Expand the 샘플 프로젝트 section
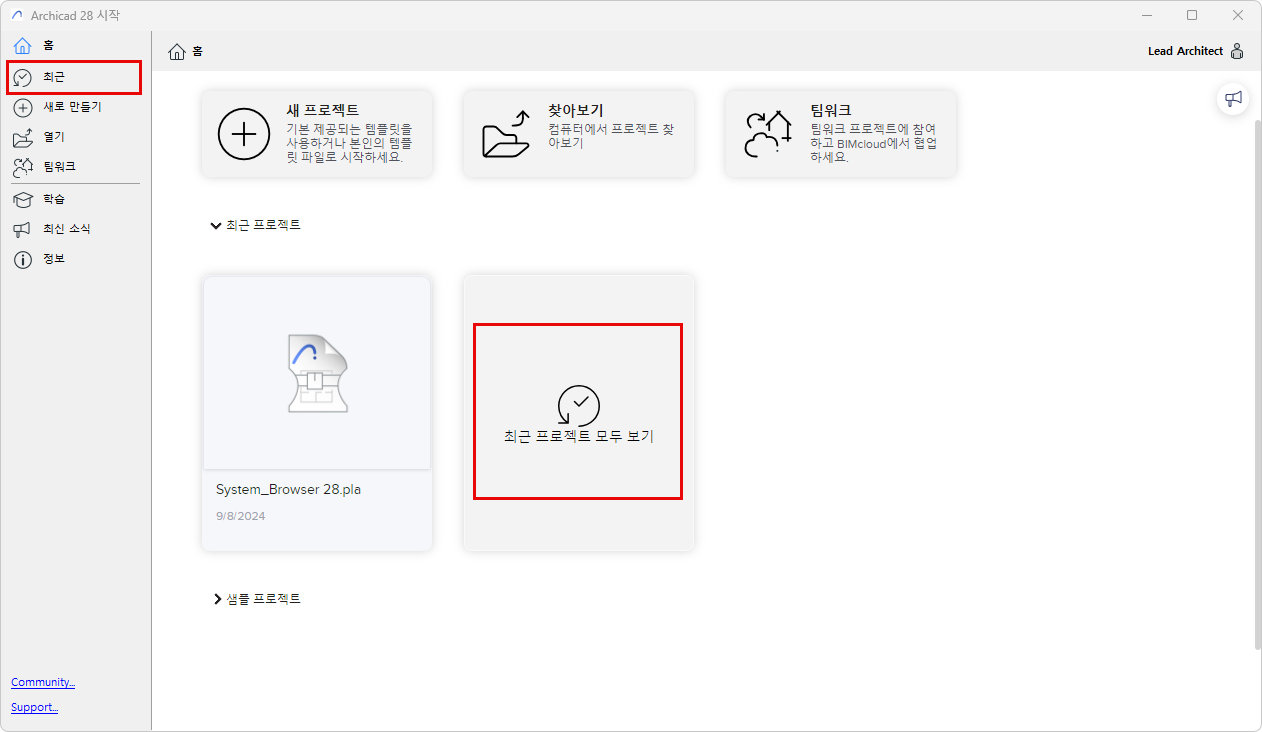The image size is (1262, 732). (x=217, y=599)
